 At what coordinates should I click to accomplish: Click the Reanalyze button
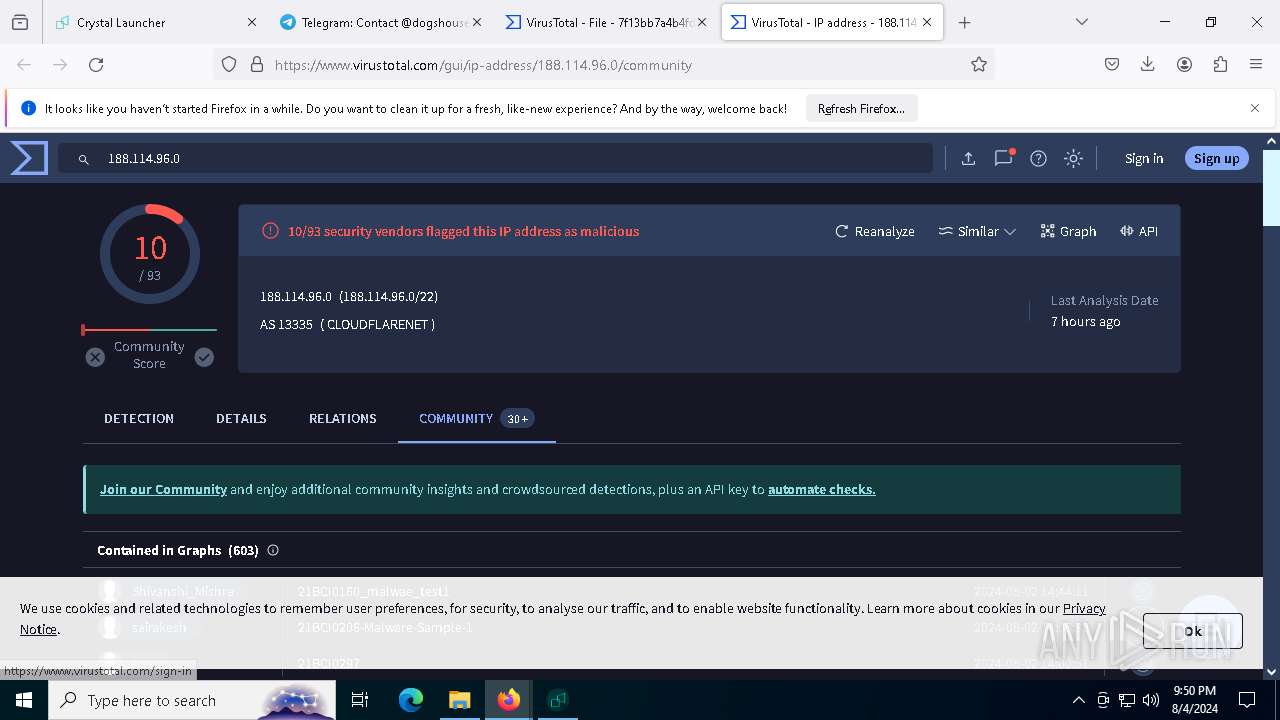[875, 231]
